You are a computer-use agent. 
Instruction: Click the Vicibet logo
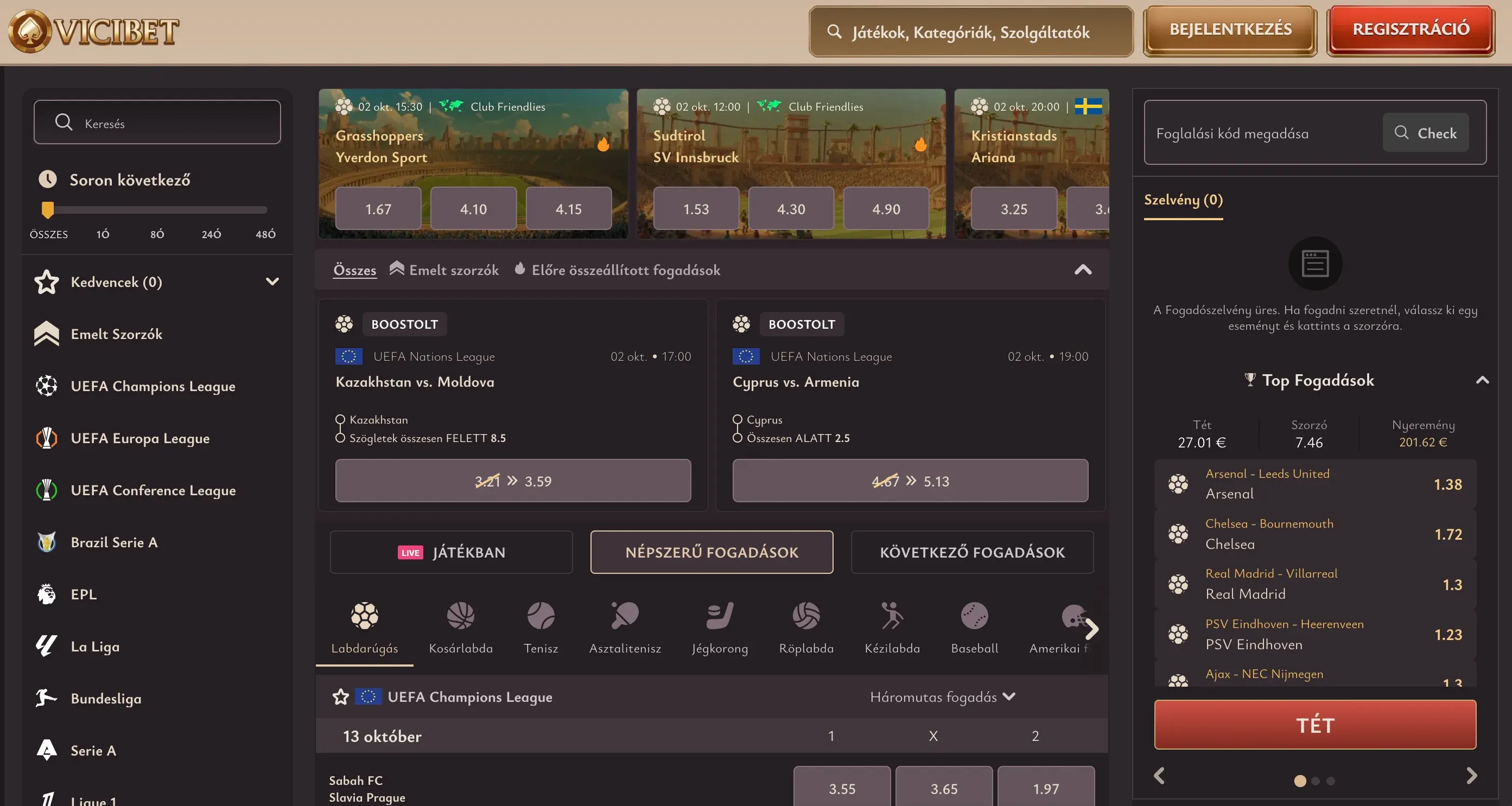pos(94,30)
